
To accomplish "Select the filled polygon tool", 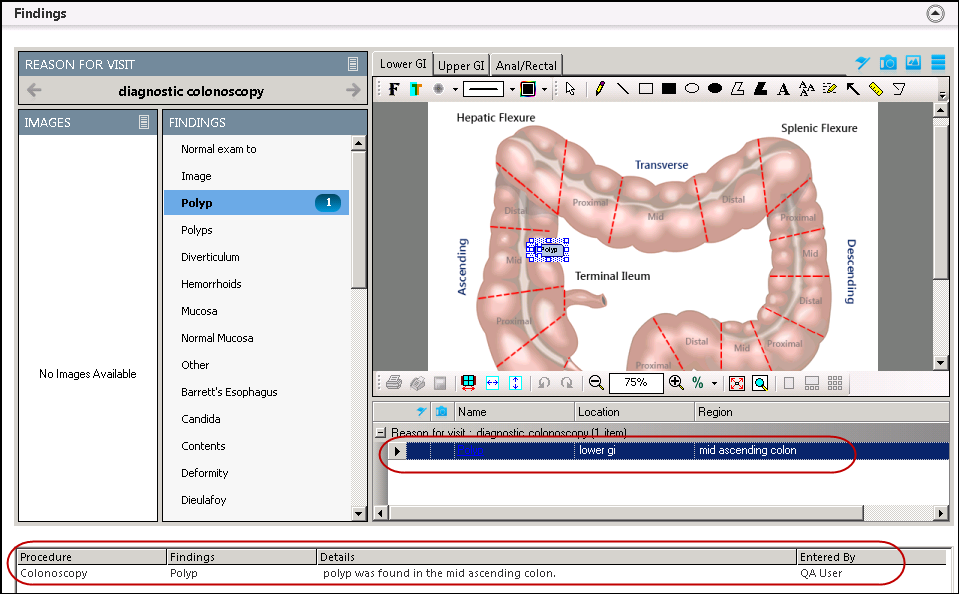I will tap(760, 89).
